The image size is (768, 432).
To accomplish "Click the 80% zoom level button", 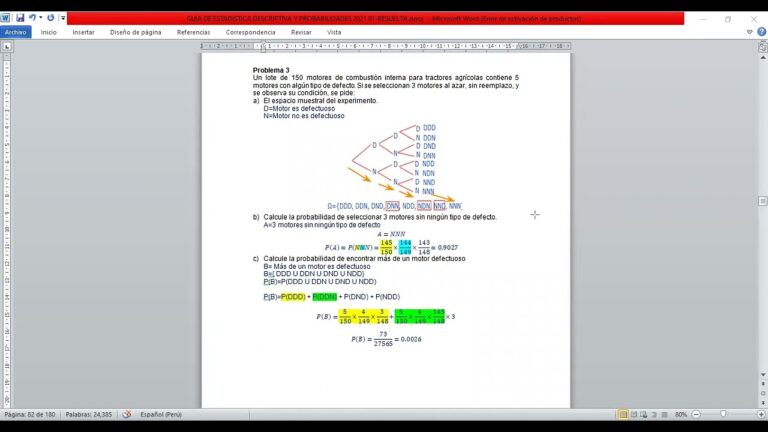I will pos(681,414).
